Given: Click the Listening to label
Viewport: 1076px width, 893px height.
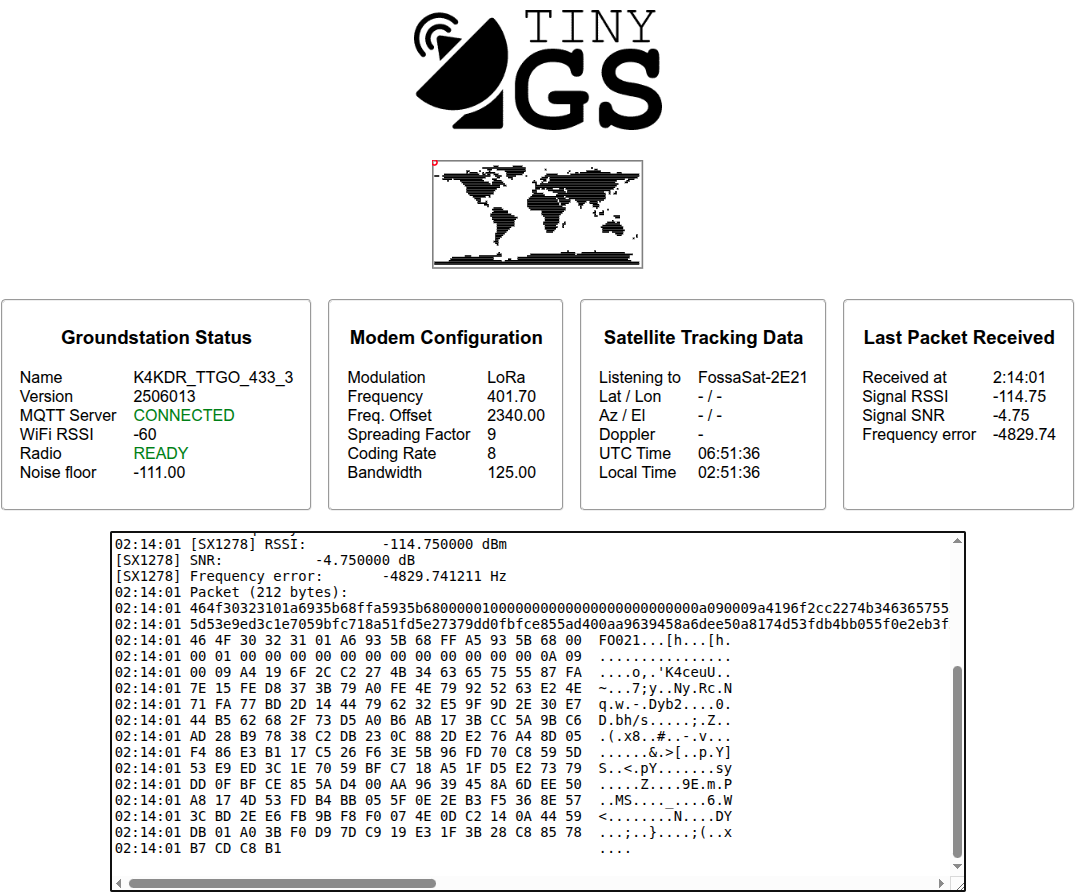Looking at the screenshot, I should [x=640, y=378].
